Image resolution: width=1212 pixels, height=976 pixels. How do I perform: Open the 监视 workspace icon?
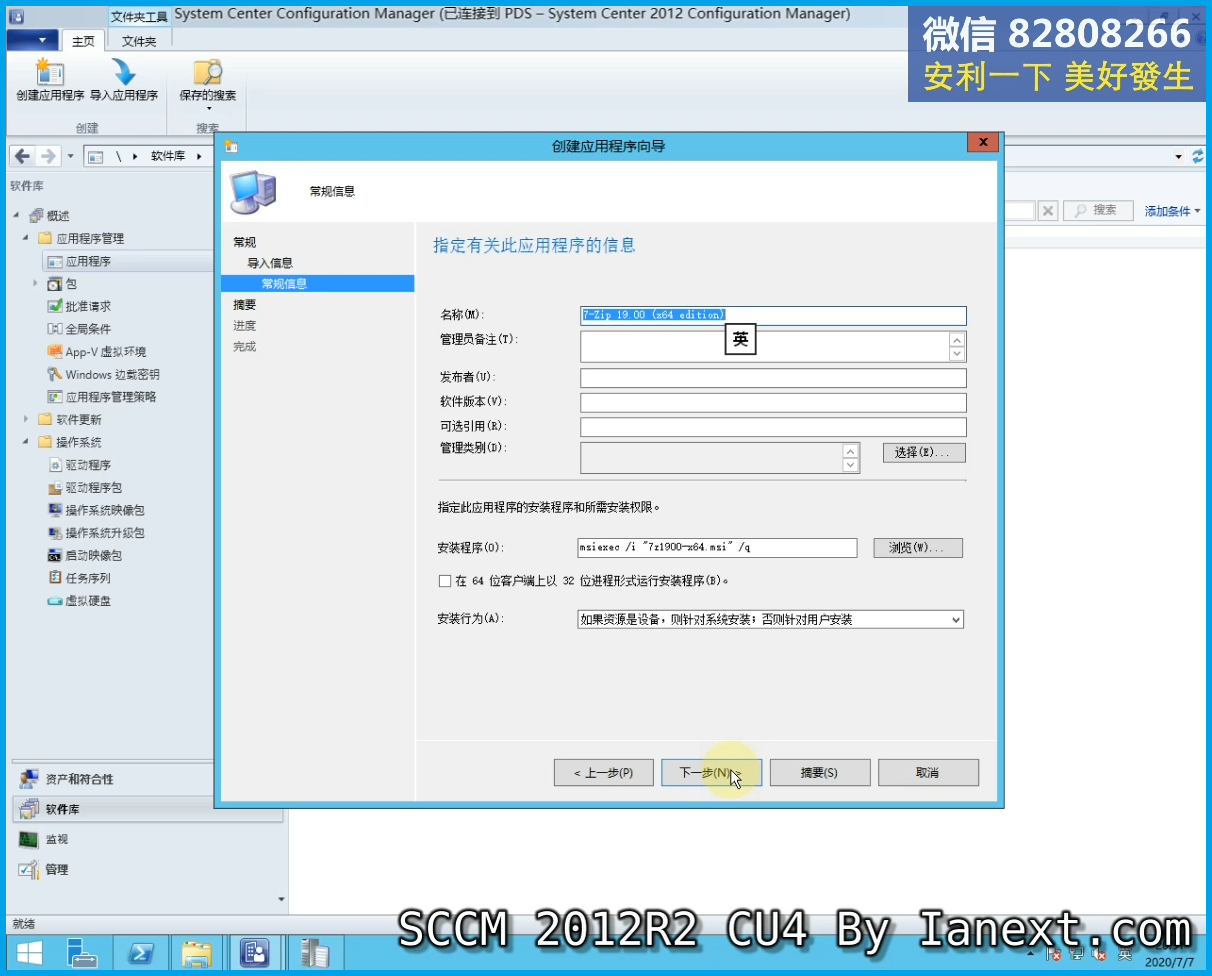click(28, 839)
